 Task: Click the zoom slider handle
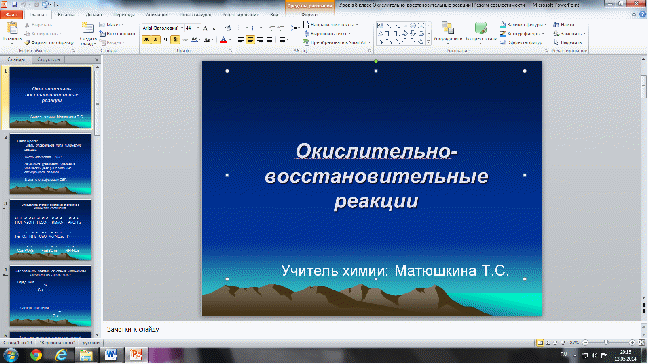(606, 343)
